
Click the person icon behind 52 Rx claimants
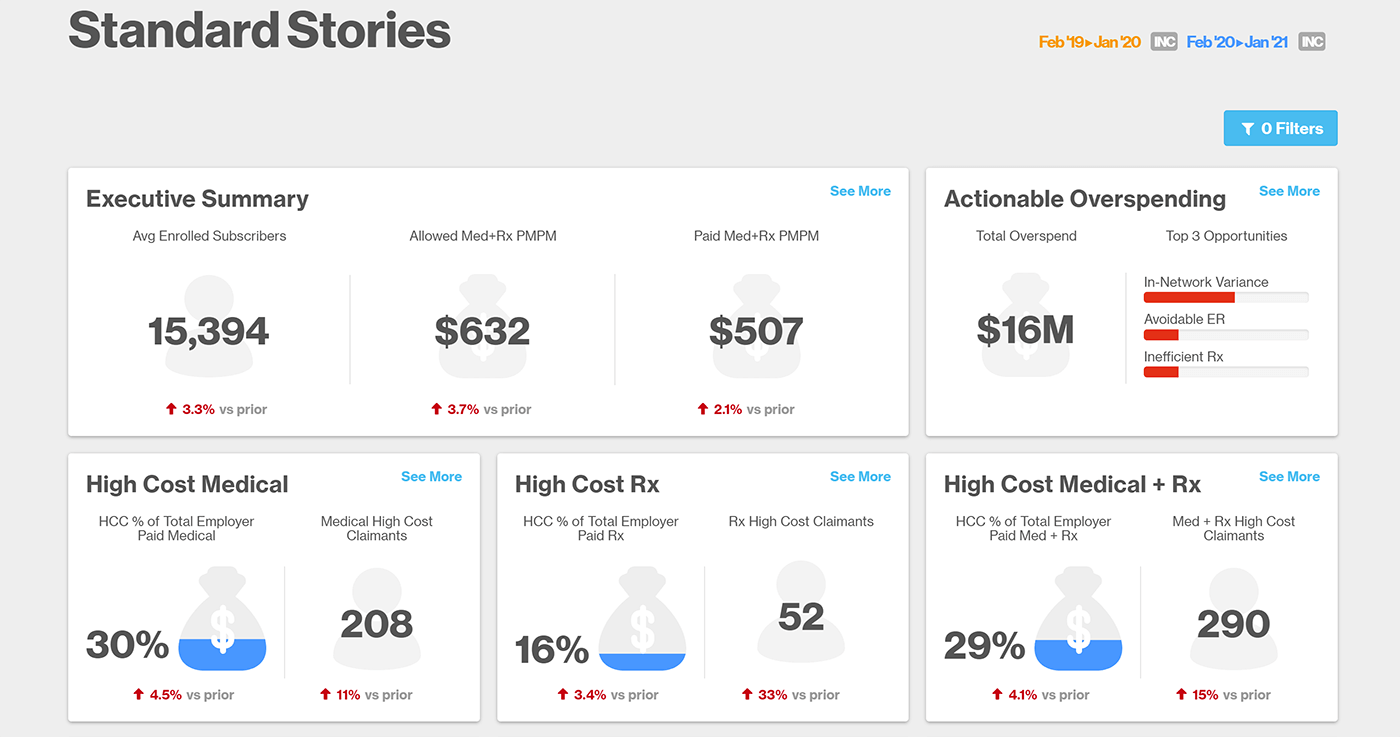[x=801, y=612]
